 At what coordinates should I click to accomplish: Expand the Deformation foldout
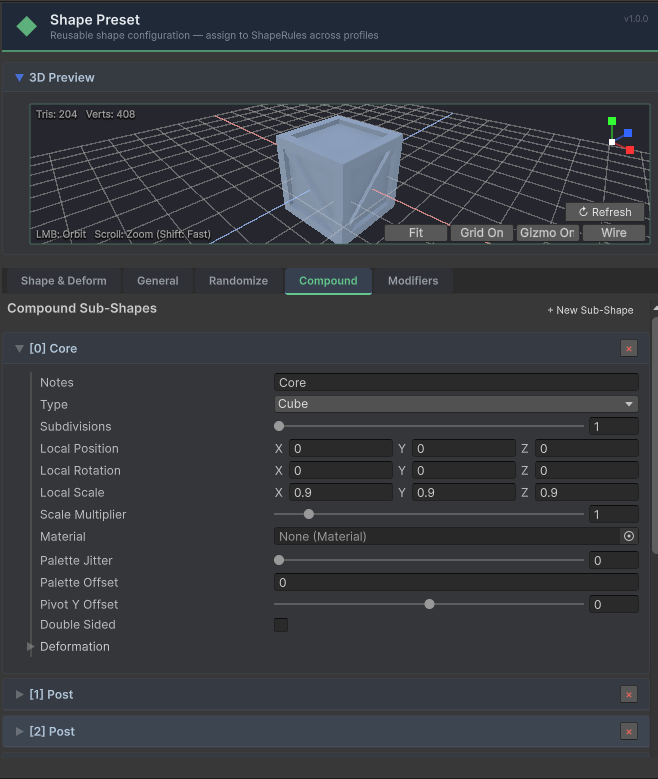[x=31, y=647]
